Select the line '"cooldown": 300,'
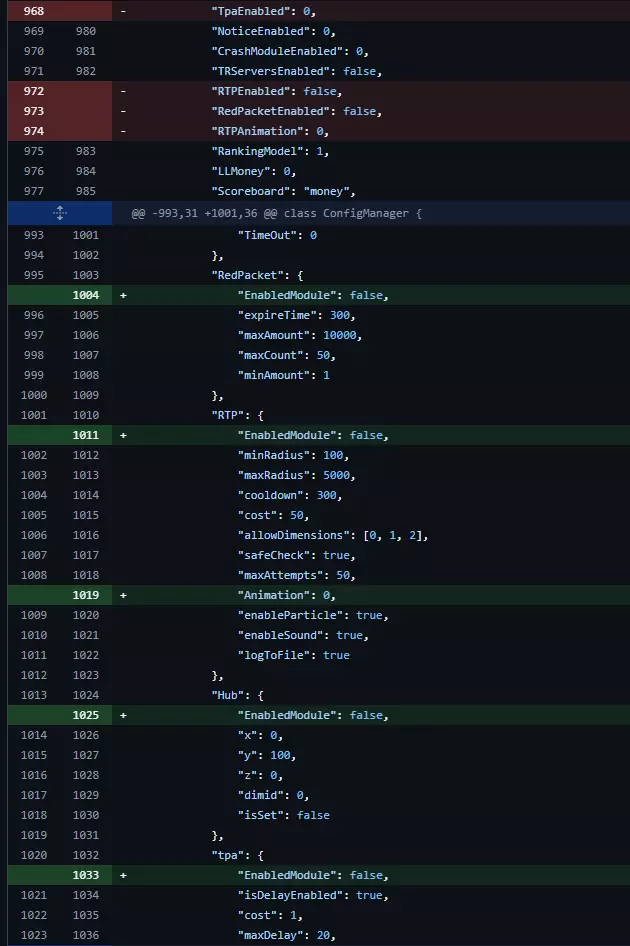Viewport: 630px width, 946px height. point(290,495)
